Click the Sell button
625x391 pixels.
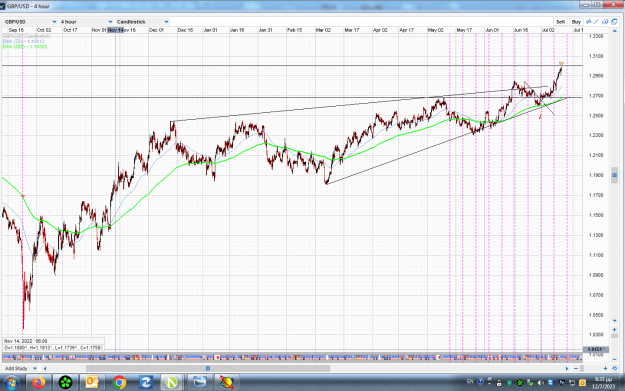(560, 22)
